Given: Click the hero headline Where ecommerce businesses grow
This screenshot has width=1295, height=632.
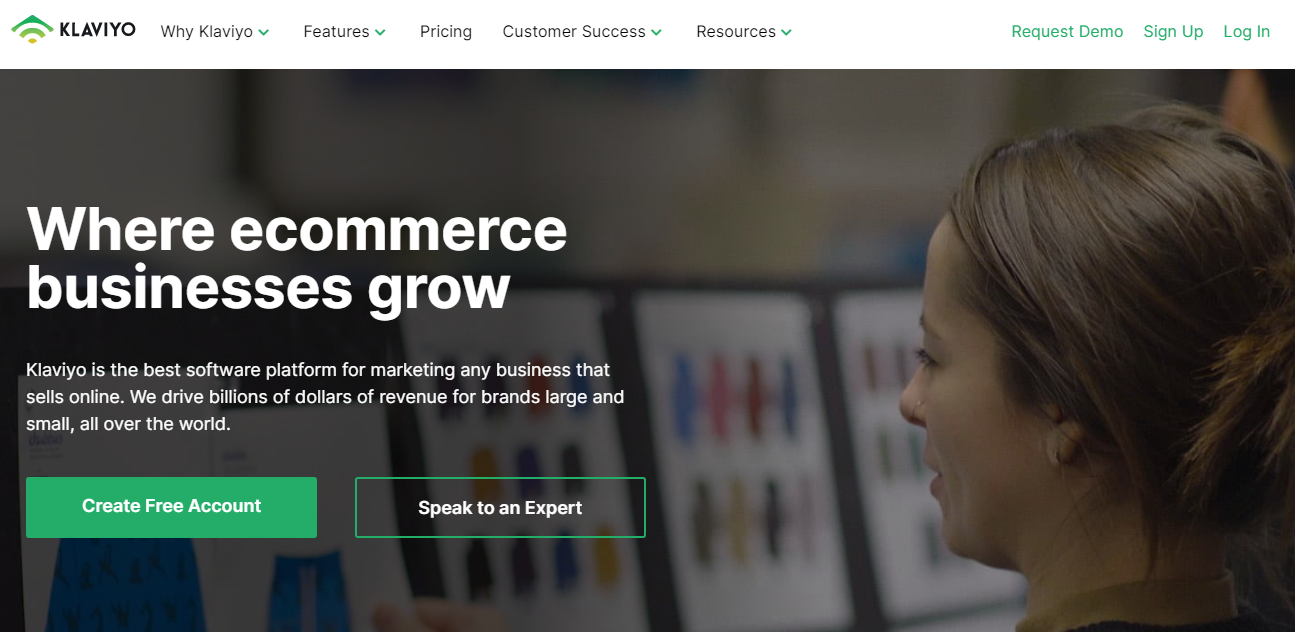Looking at the screenshot, I should point(297,258).
